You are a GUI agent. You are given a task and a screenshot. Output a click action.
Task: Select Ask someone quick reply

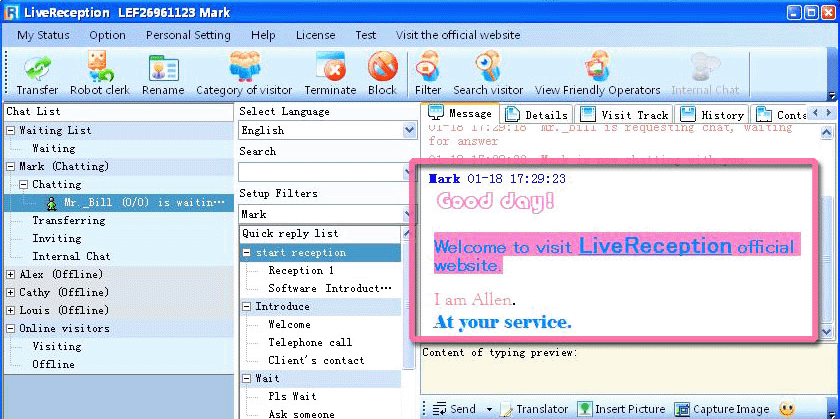301,414
